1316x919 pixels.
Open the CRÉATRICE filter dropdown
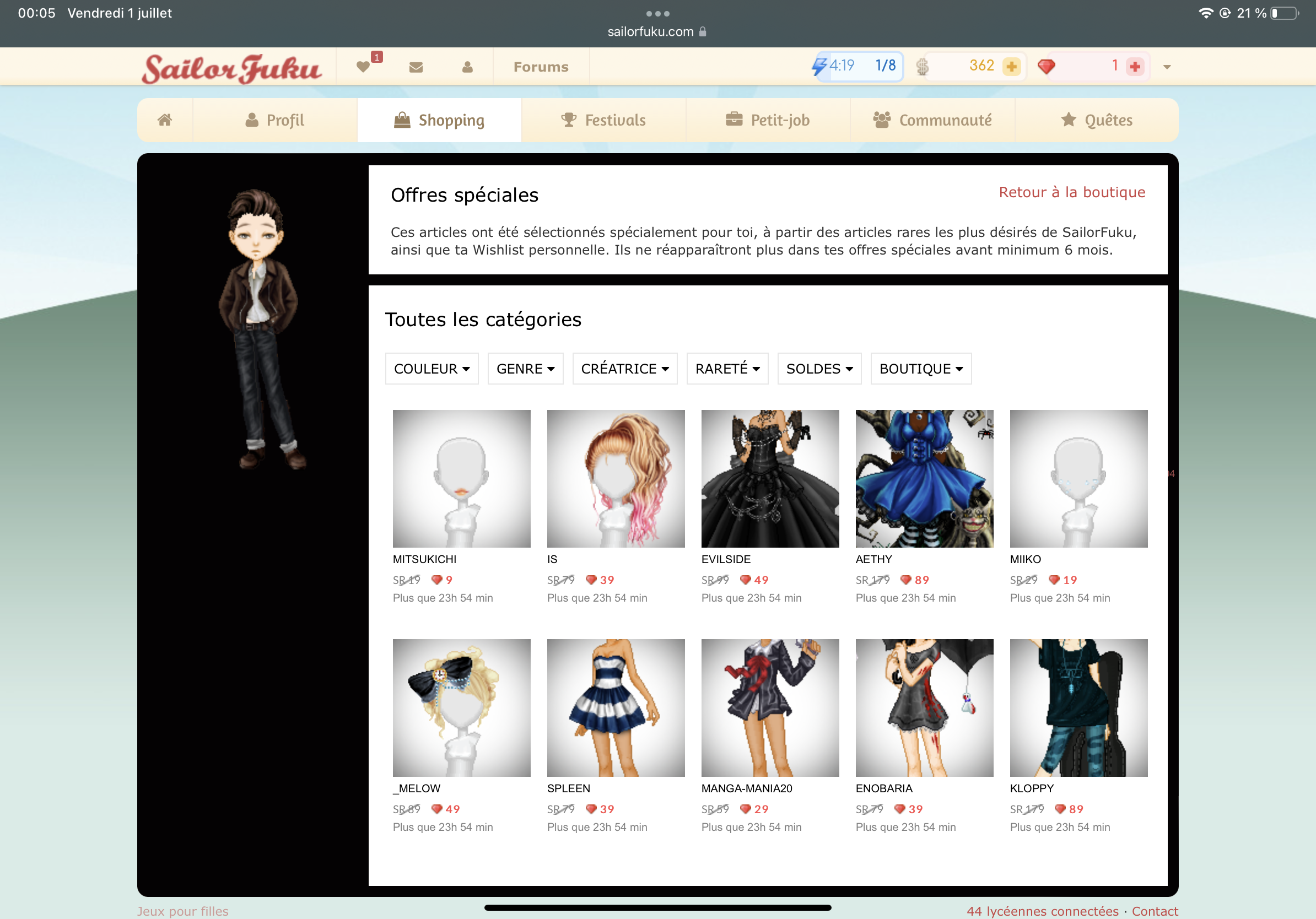tap(624, 369)
